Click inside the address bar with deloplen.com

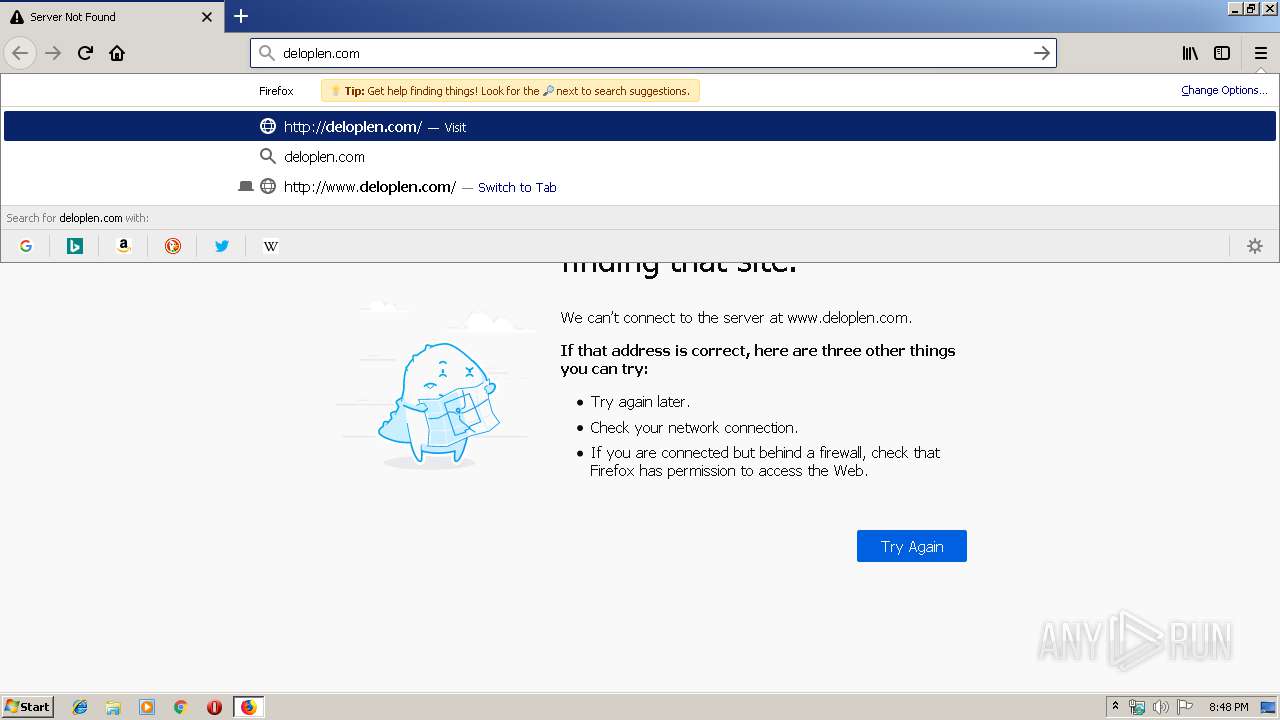[653, 53]
